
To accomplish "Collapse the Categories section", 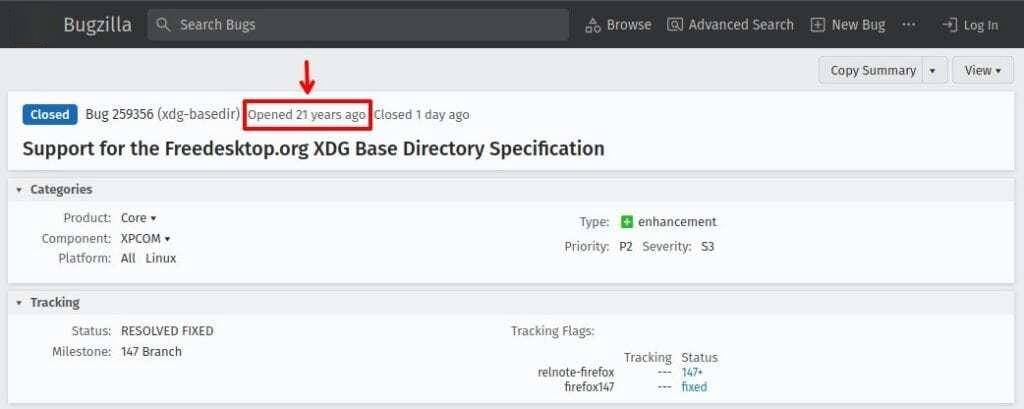I will (20, 189).
